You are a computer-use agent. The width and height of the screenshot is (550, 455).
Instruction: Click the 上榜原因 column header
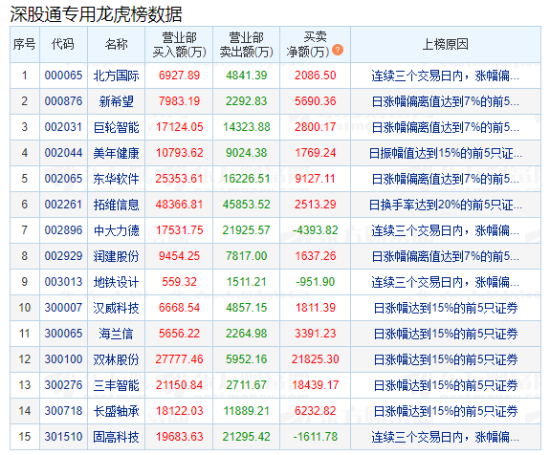coord(445,45)
